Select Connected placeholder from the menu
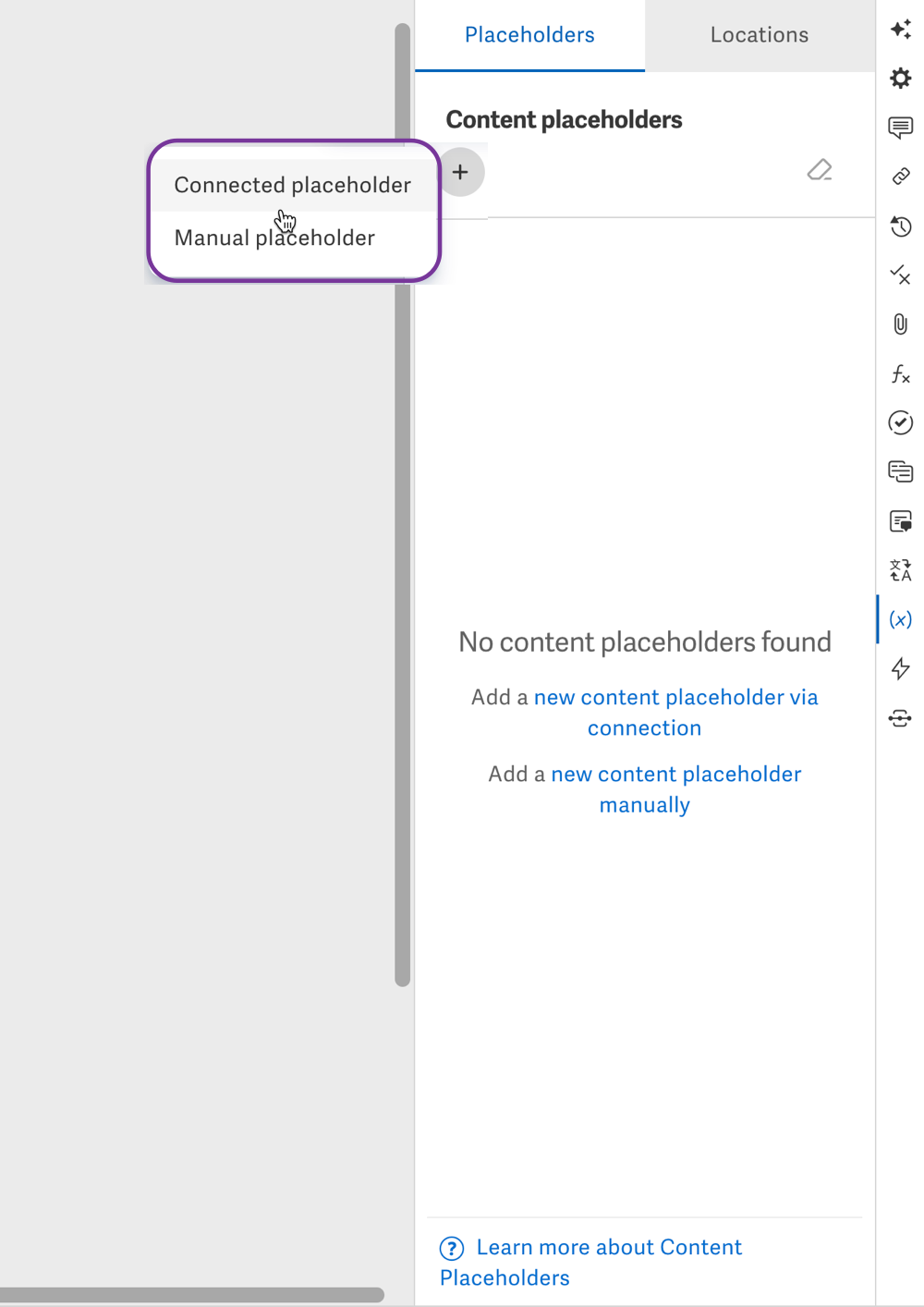 [x=292, y=185]
